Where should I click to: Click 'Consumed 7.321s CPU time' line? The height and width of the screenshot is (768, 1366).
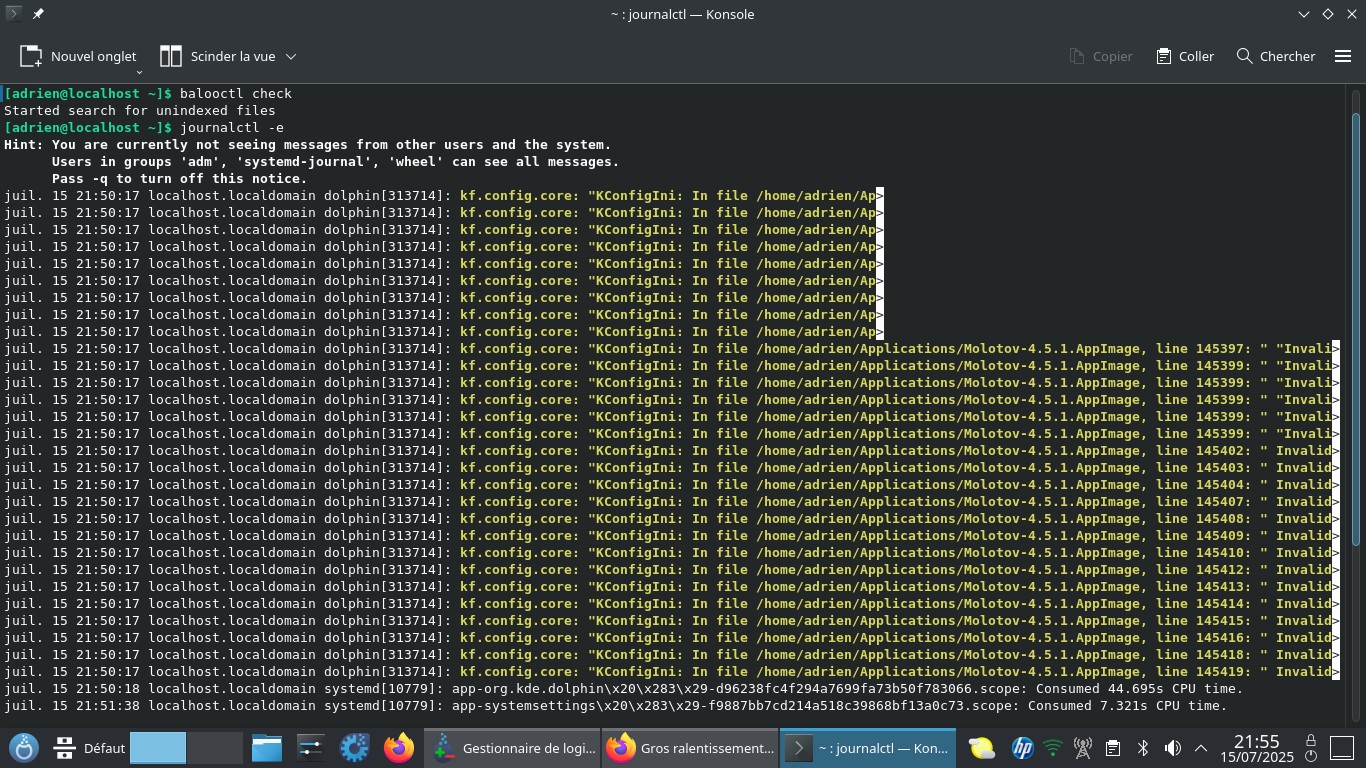pyautogui.click(x=615, y=705)
